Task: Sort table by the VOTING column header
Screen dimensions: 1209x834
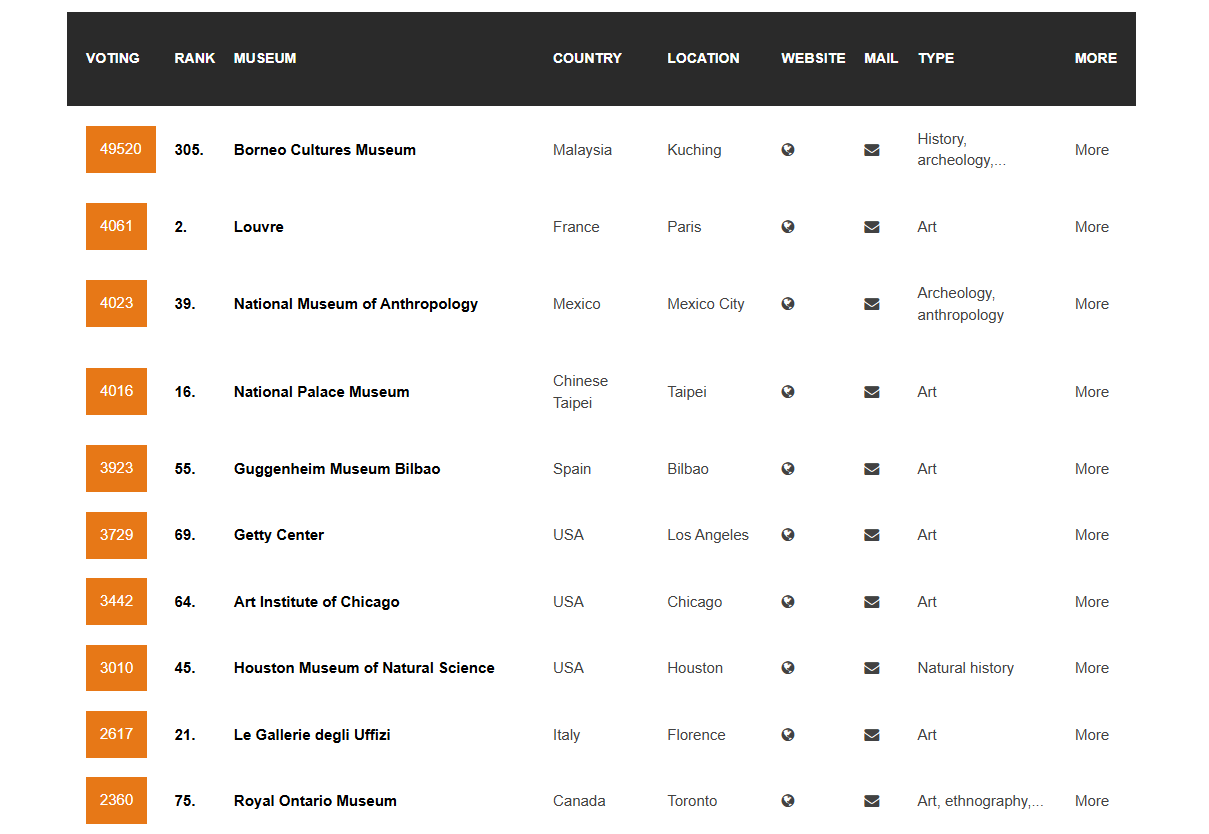Action: [x=113, y=58]
